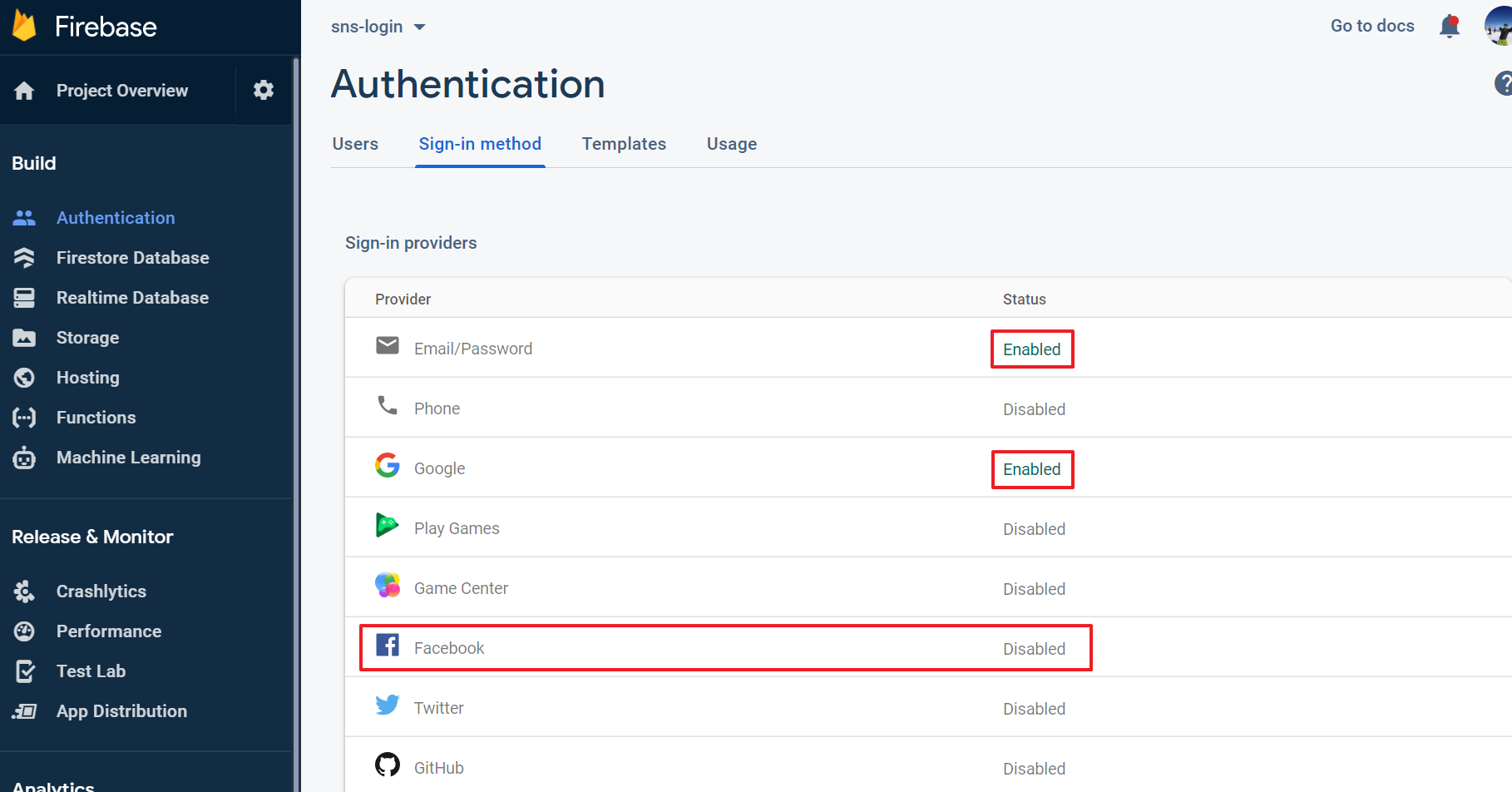Click the Hosting globe icon
This screenshot has height=792, width=1512.
coord(24,378)
